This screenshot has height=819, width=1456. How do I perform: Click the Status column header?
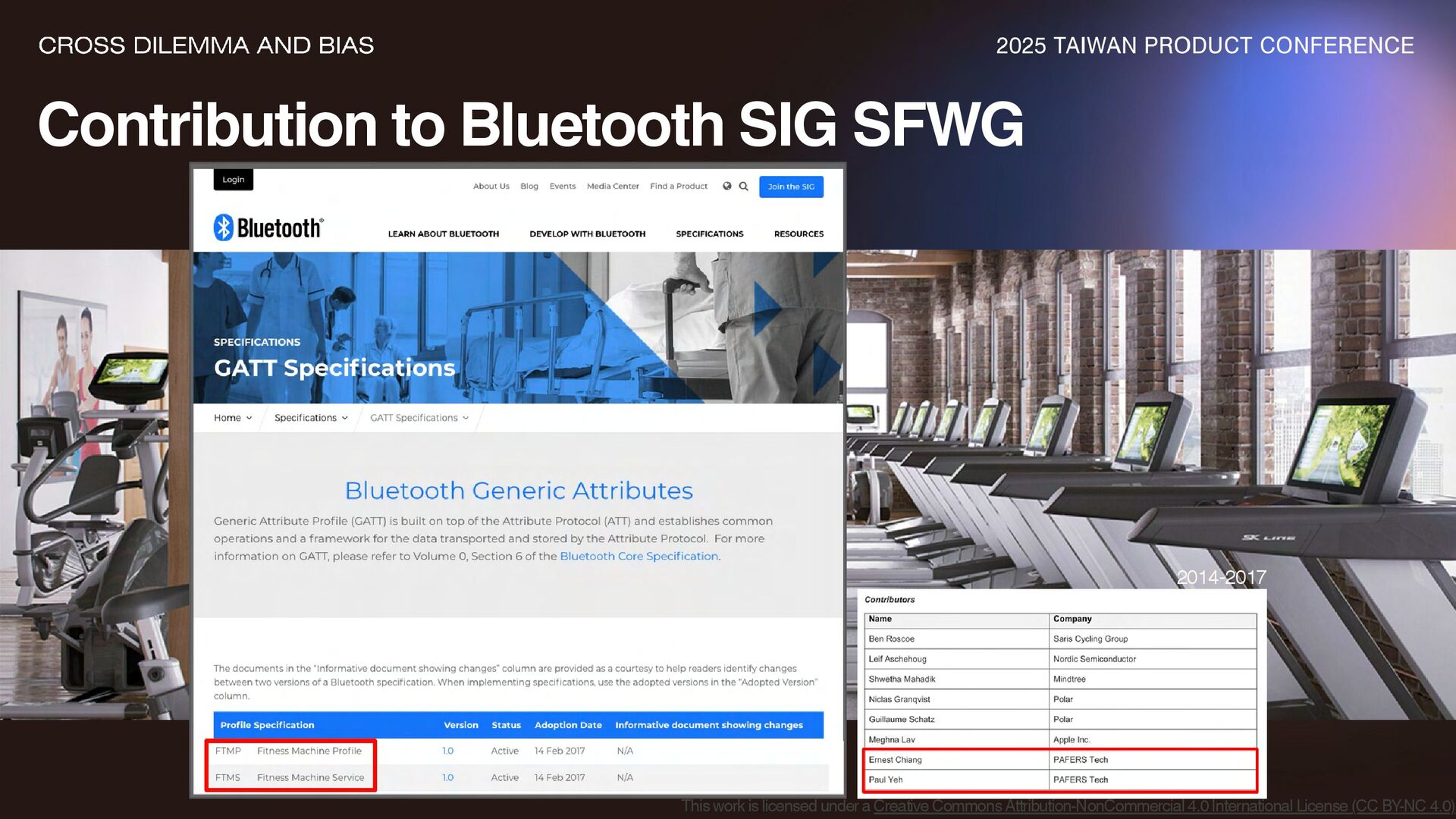pos(506,726)
